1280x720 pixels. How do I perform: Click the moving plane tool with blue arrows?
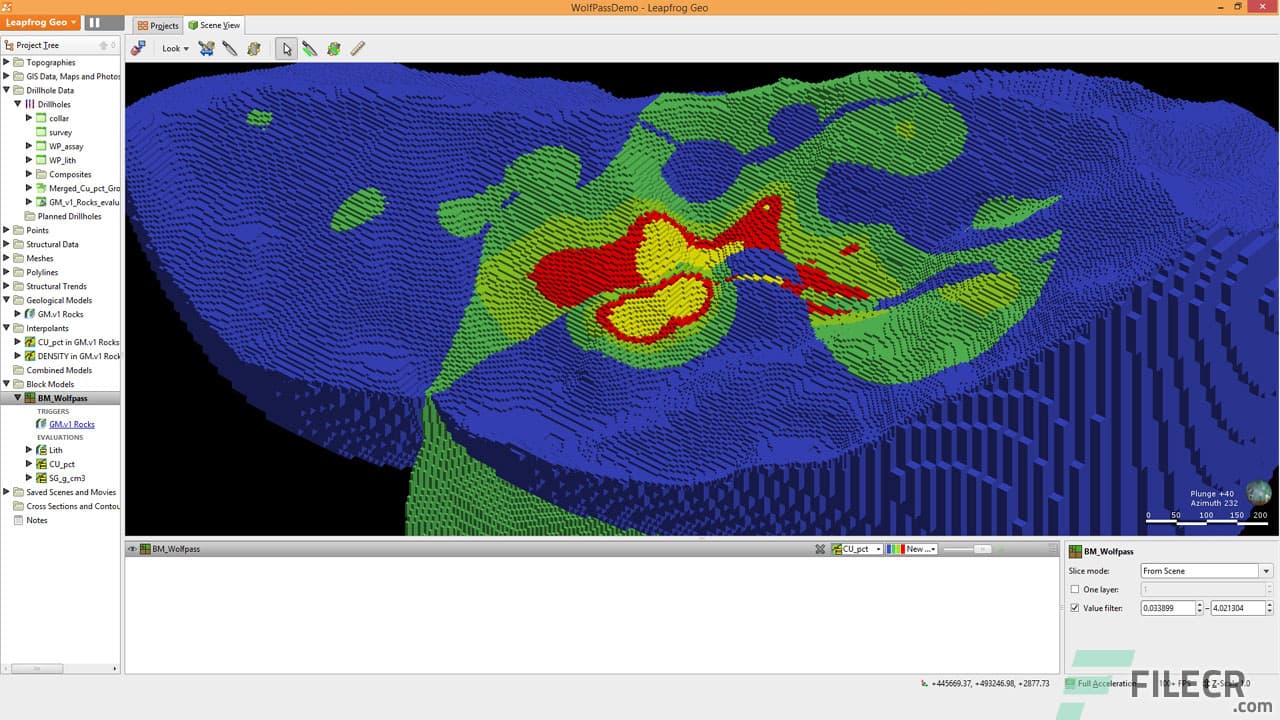[x=206, y=48]
